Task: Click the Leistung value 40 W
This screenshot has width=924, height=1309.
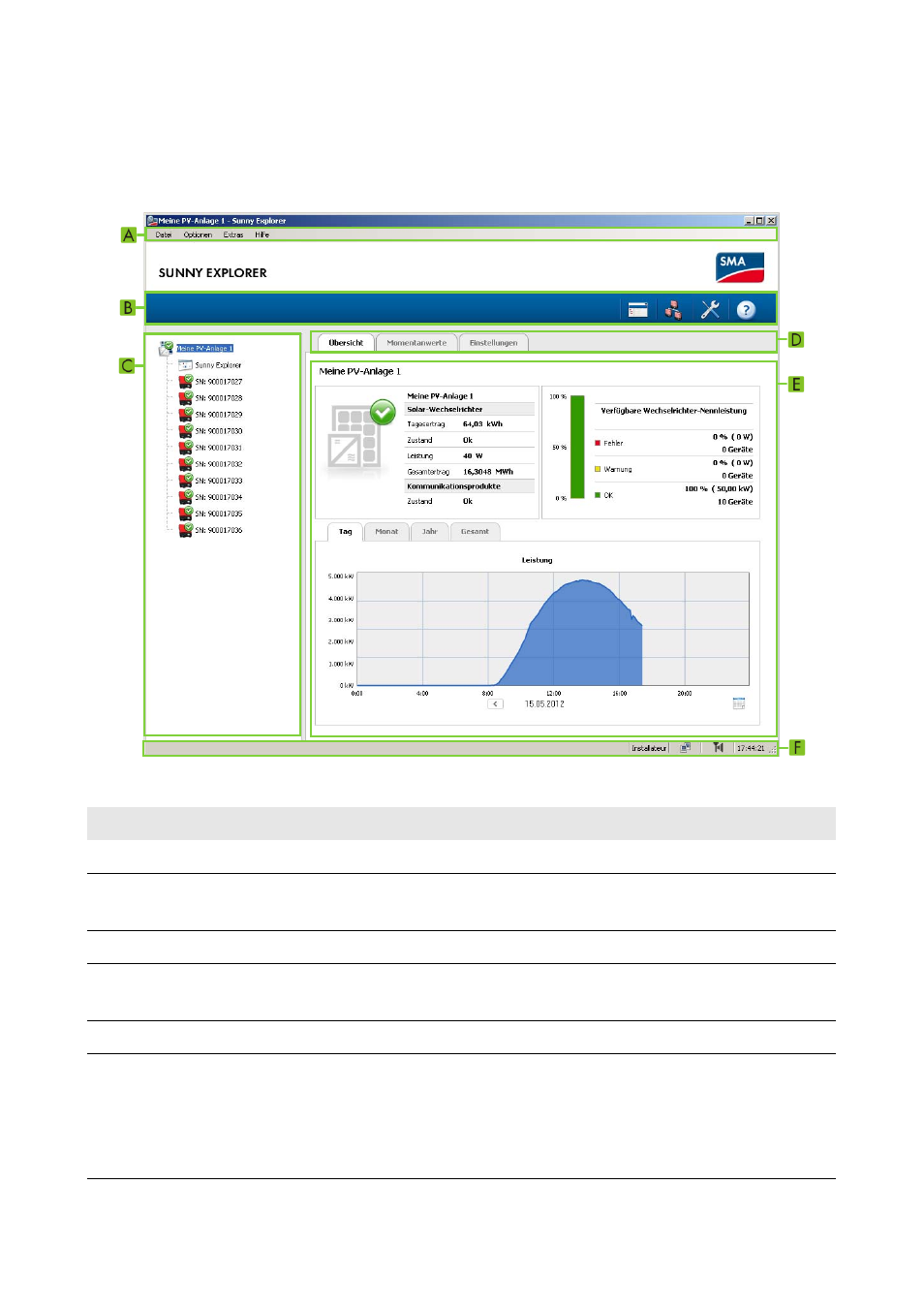Action: 473,455
